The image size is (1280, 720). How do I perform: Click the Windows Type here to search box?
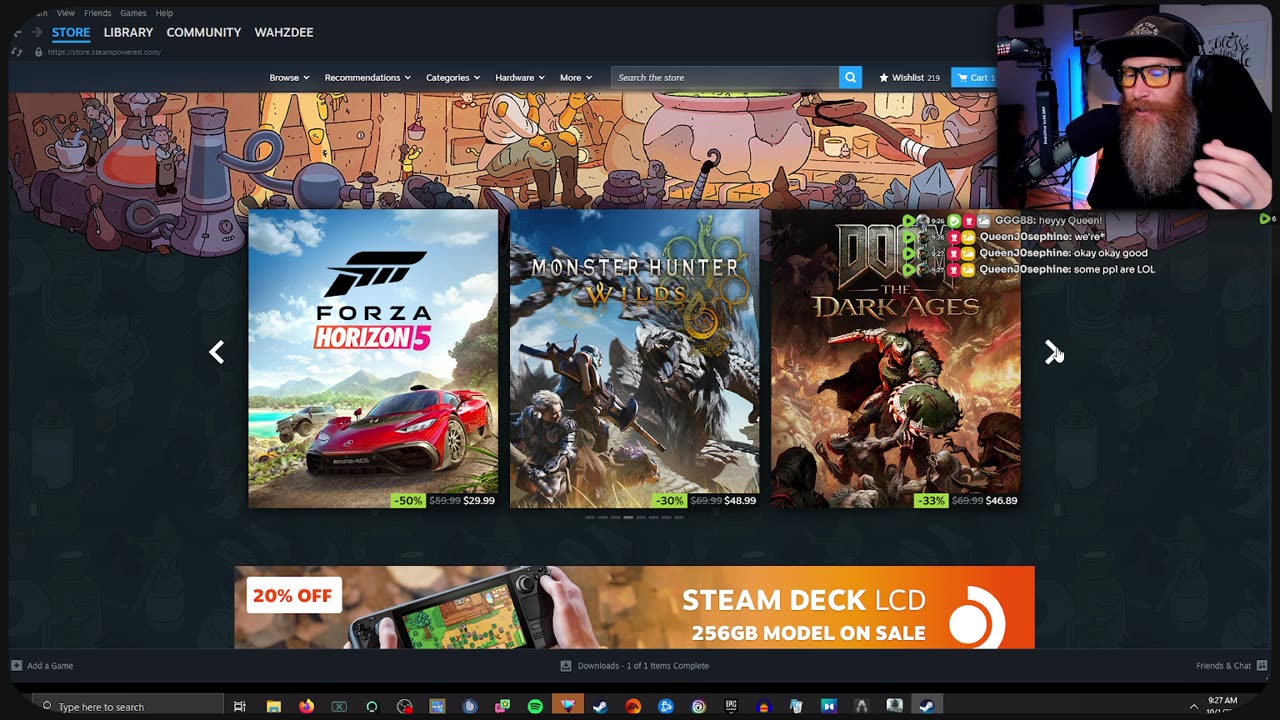click(127, 706)
